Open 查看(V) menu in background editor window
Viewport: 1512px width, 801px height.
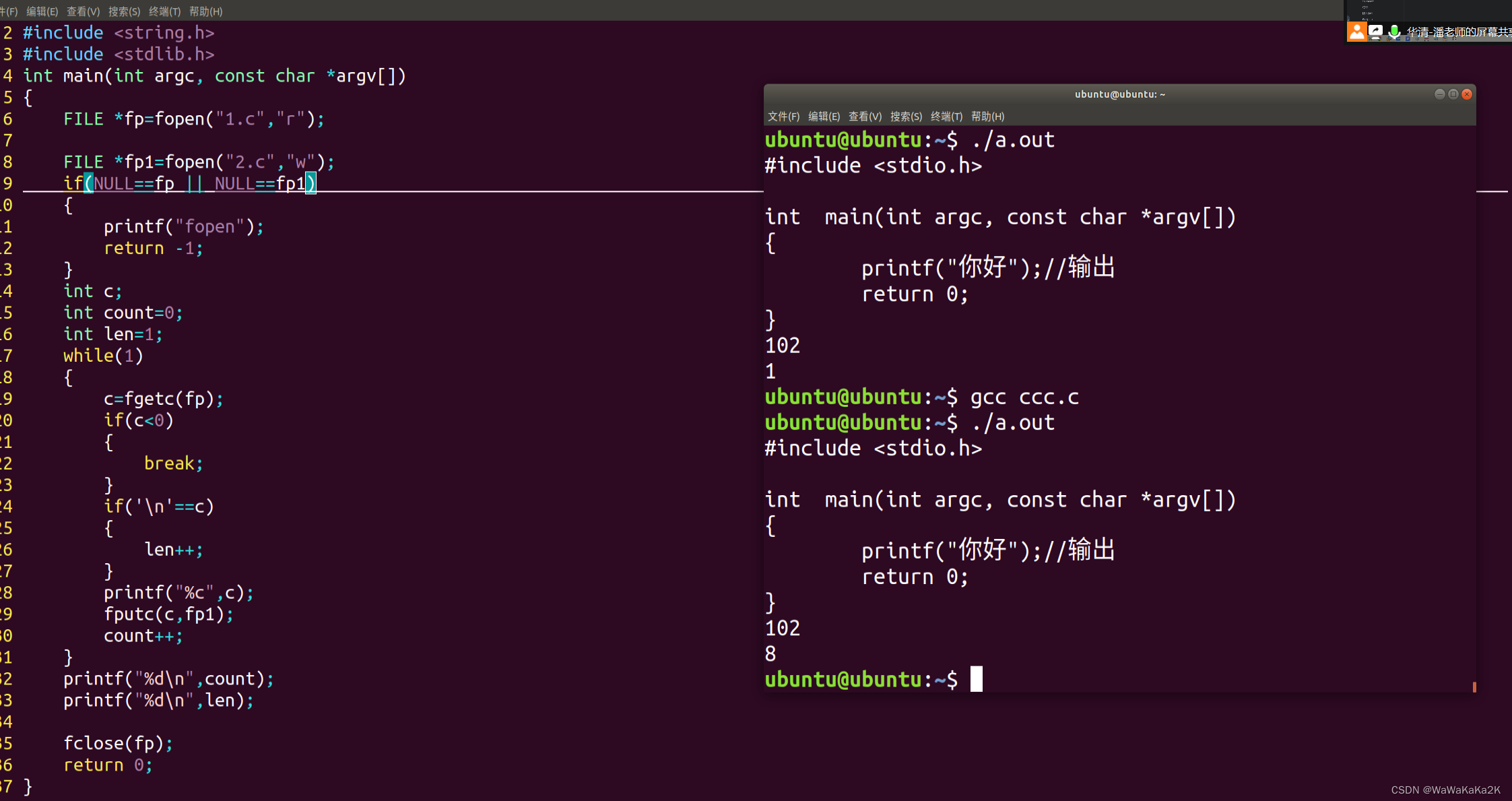click(83, 11)
